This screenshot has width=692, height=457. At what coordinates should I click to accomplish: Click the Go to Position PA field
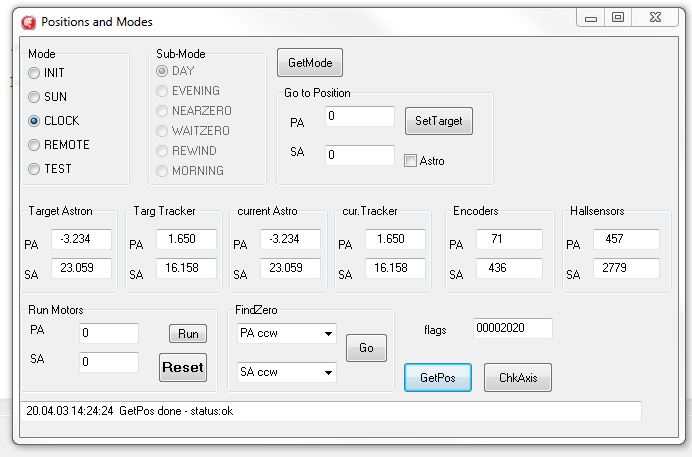(x=360, y=117)
